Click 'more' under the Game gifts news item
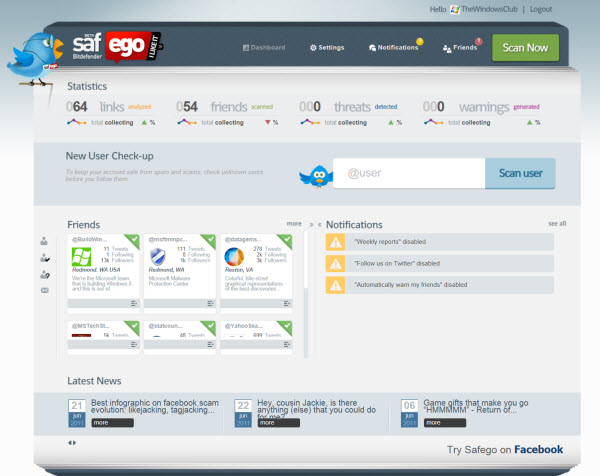600x476 pixels. coord(445,423)
